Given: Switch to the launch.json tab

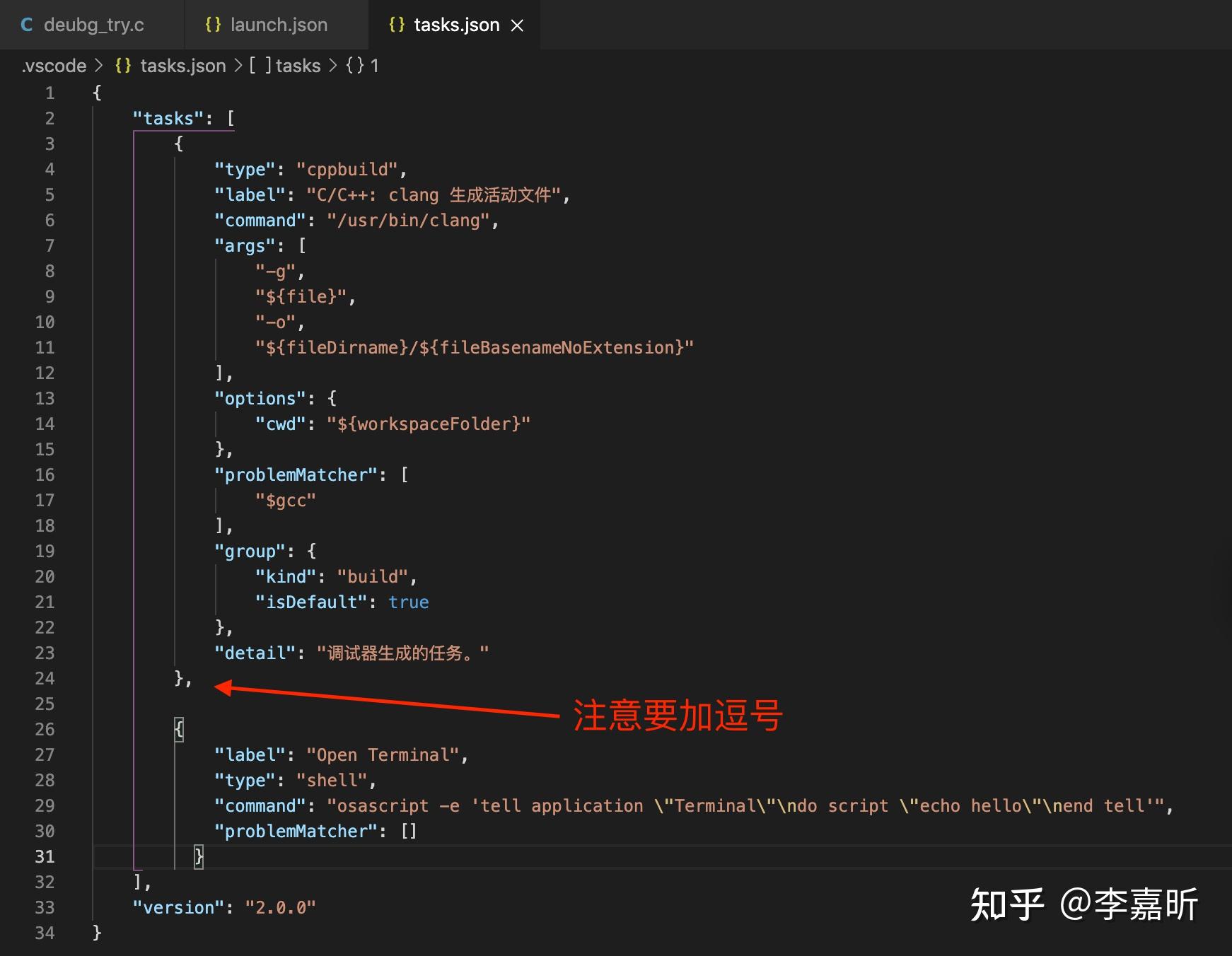Looking at the screenshot, I should tap(280, 24).
